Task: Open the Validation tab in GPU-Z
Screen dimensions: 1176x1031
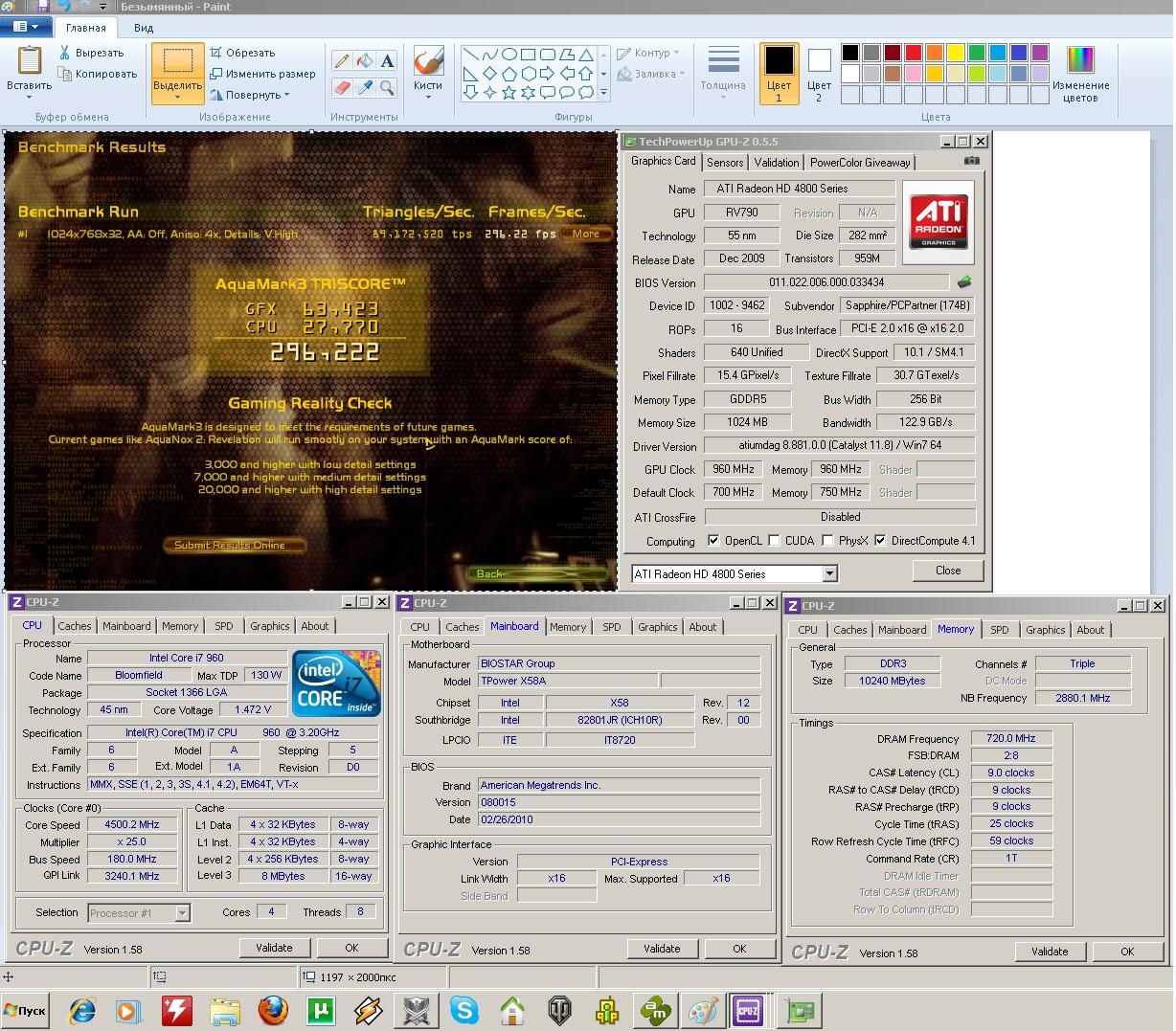Action: pyautogui.click(x=776, y=163)
